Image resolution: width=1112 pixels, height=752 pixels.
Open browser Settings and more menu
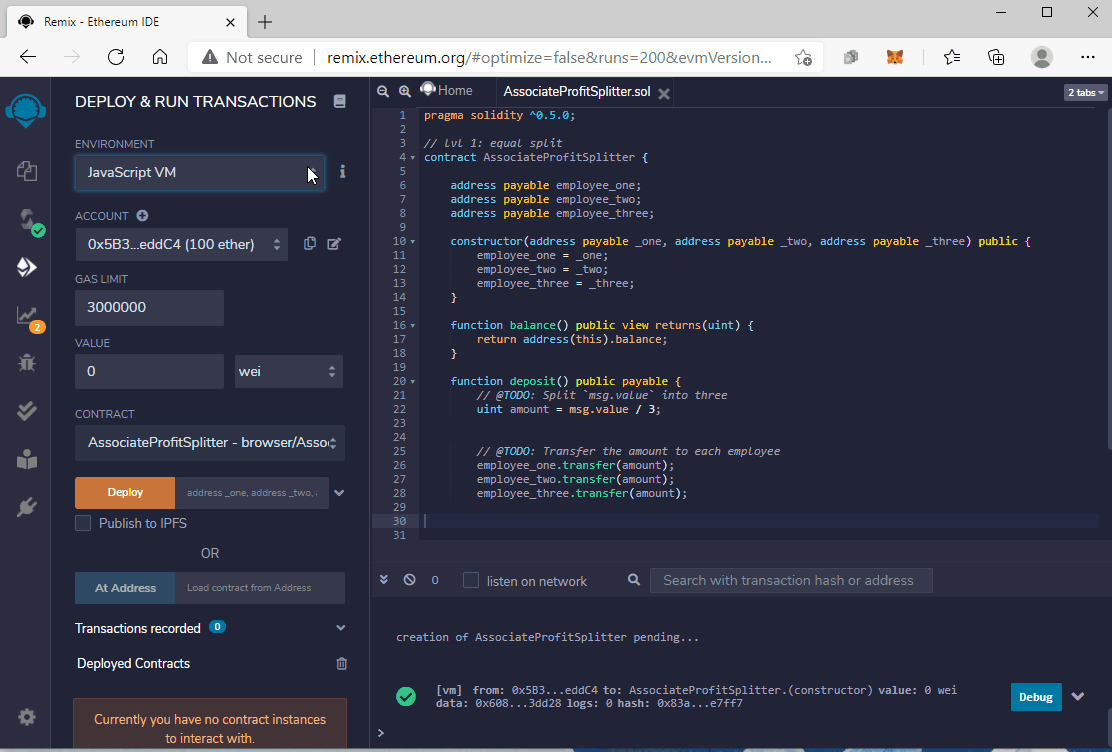(1087, 57)
